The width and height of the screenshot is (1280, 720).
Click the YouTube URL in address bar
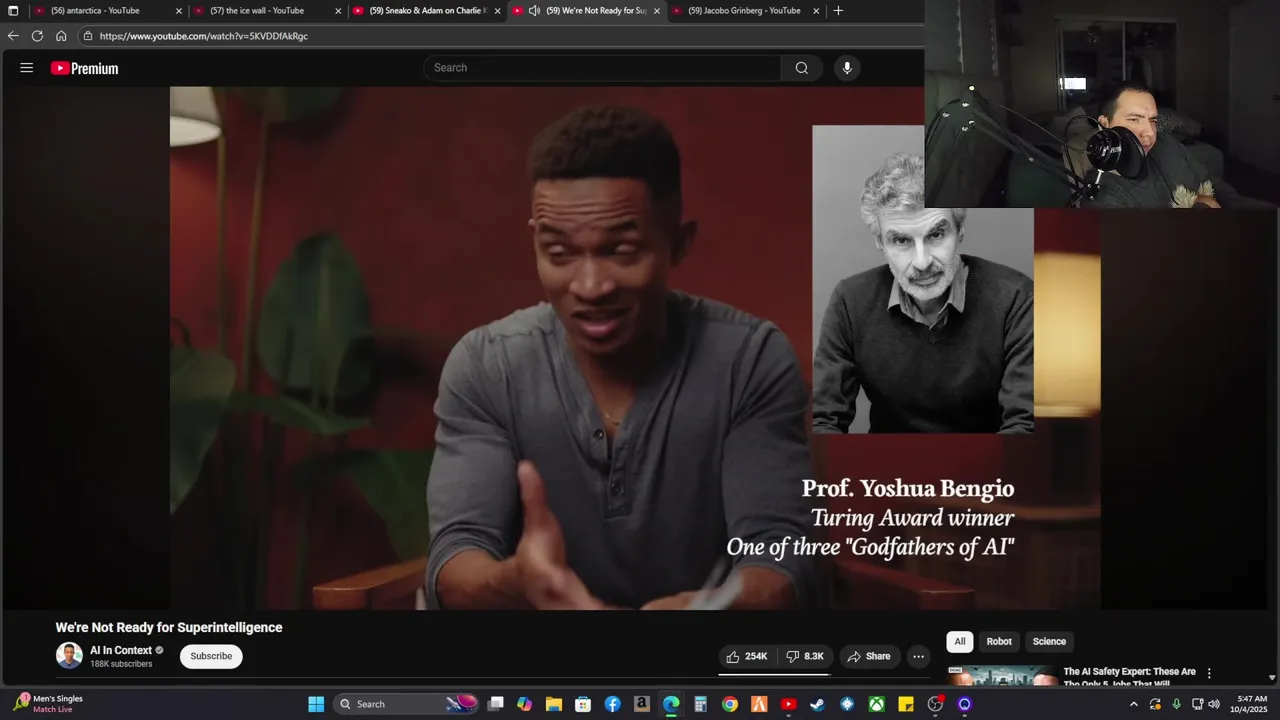point(204,36)
